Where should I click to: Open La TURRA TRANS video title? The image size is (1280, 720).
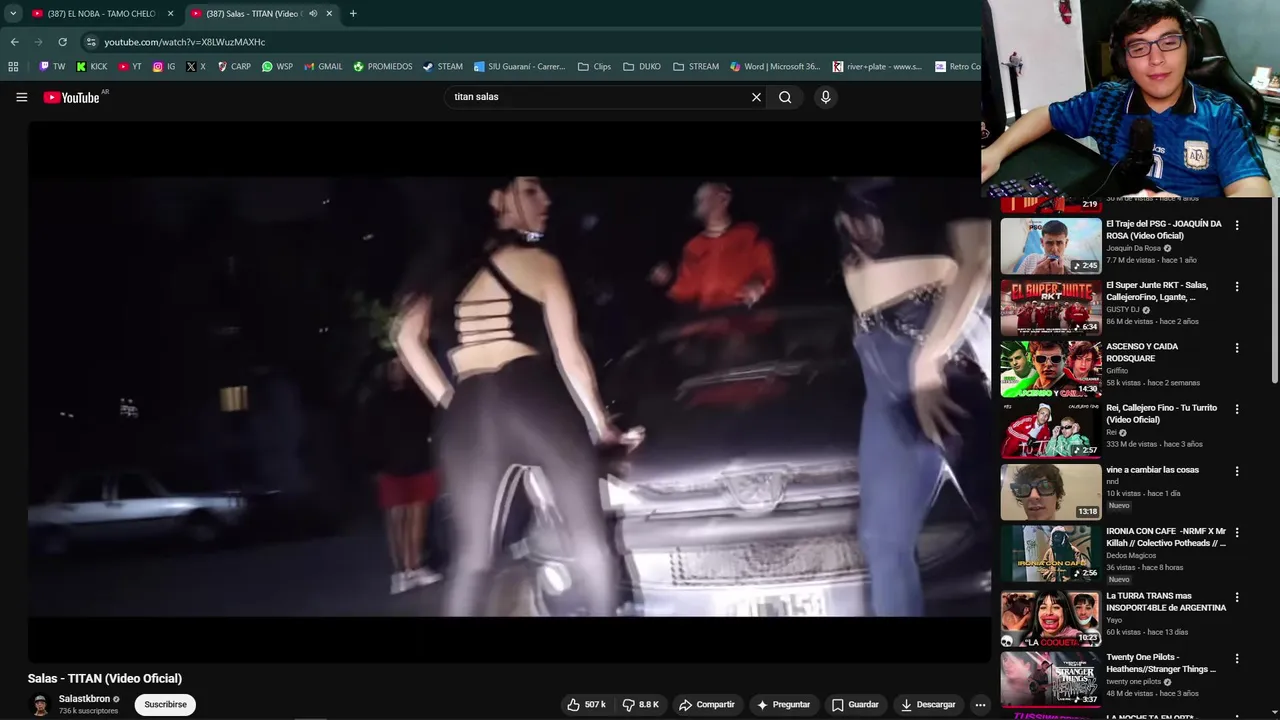click(x=1166, y=601)
